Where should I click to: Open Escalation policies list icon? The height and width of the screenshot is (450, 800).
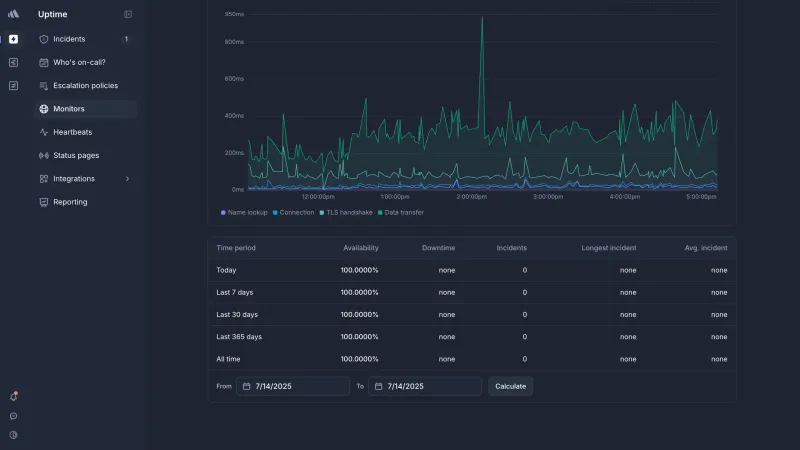44,86
